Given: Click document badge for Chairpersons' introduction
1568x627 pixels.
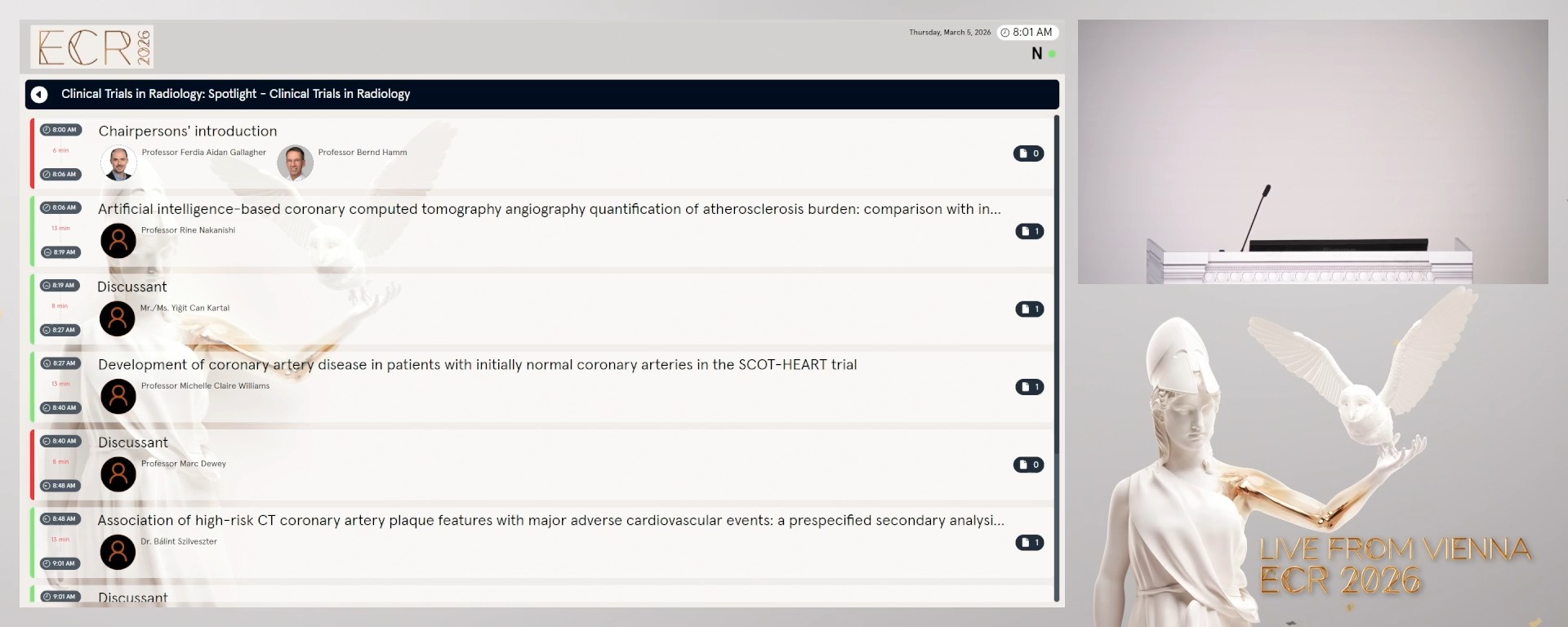Looking at the screenshot, I should pyautogui.click(x=1028, y=153).
